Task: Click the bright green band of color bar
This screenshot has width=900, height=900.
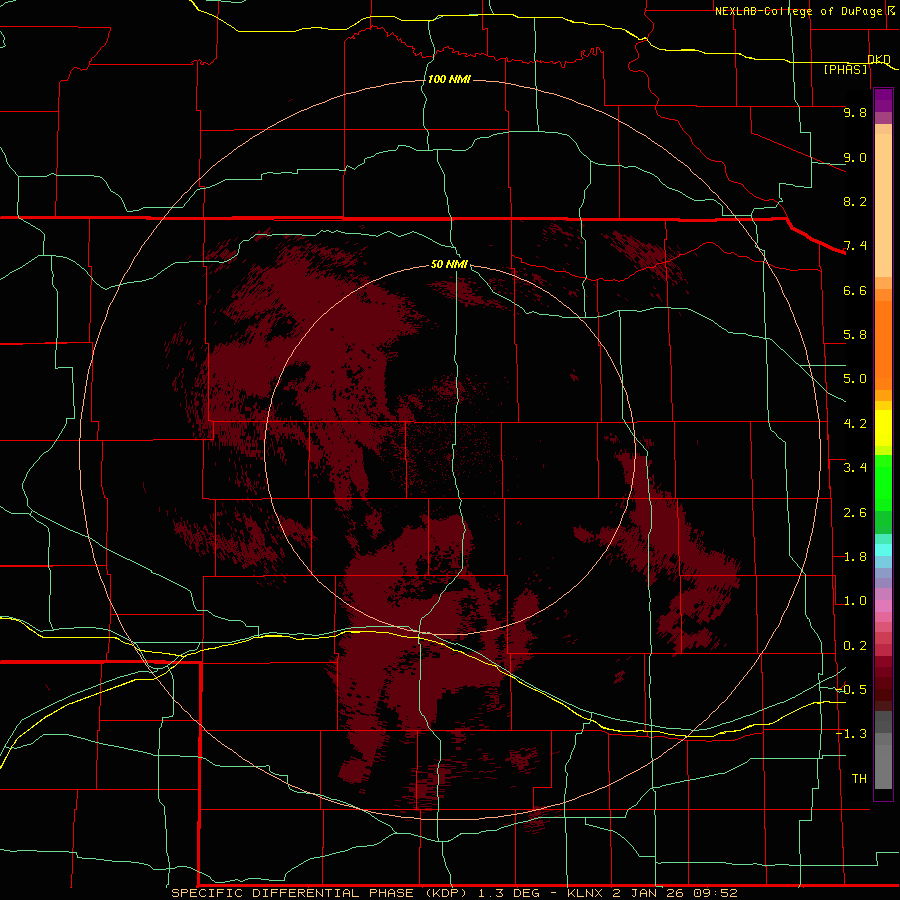Action: tap(883, 482)
